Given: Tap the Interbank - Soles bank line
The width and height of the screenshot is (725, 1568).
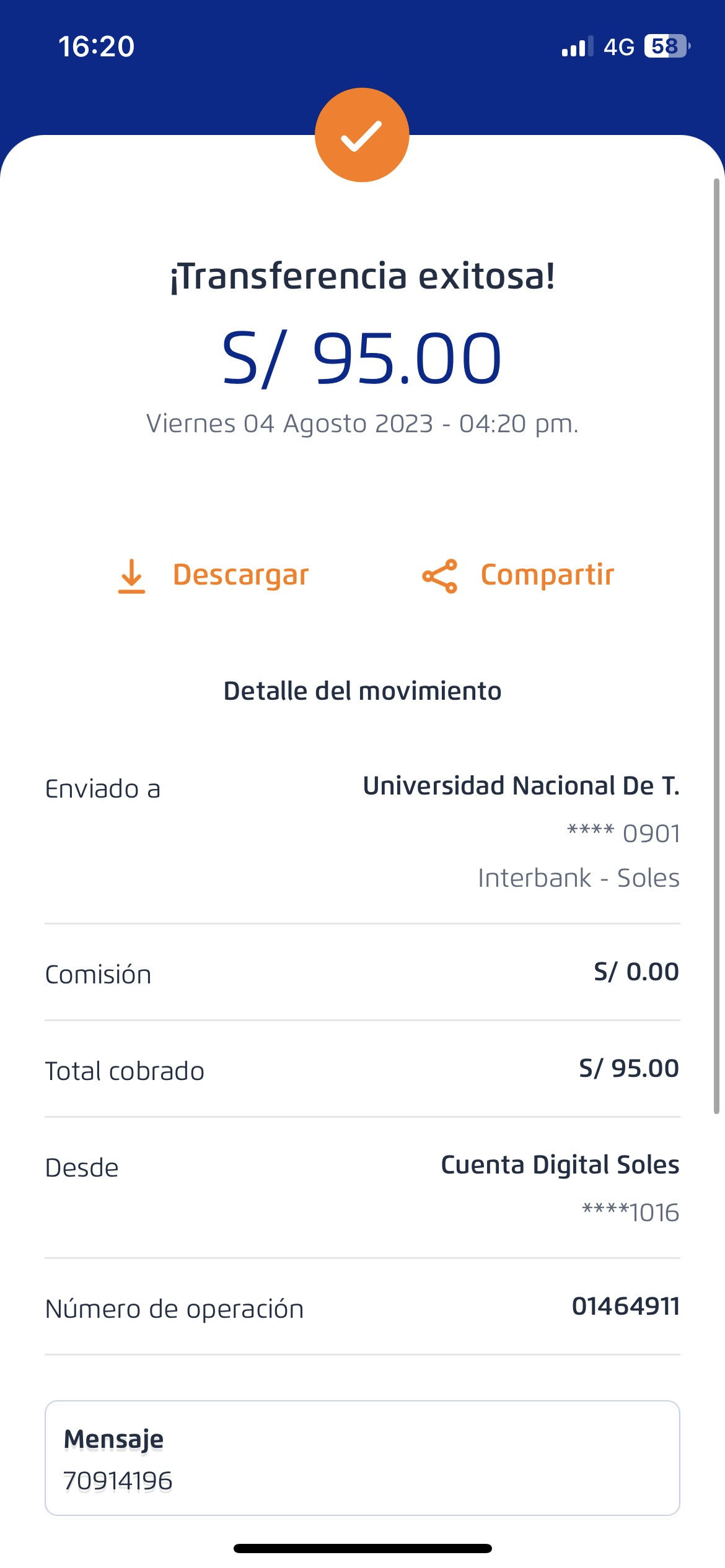Looking at the screenshot, I should tap(578, 878).
